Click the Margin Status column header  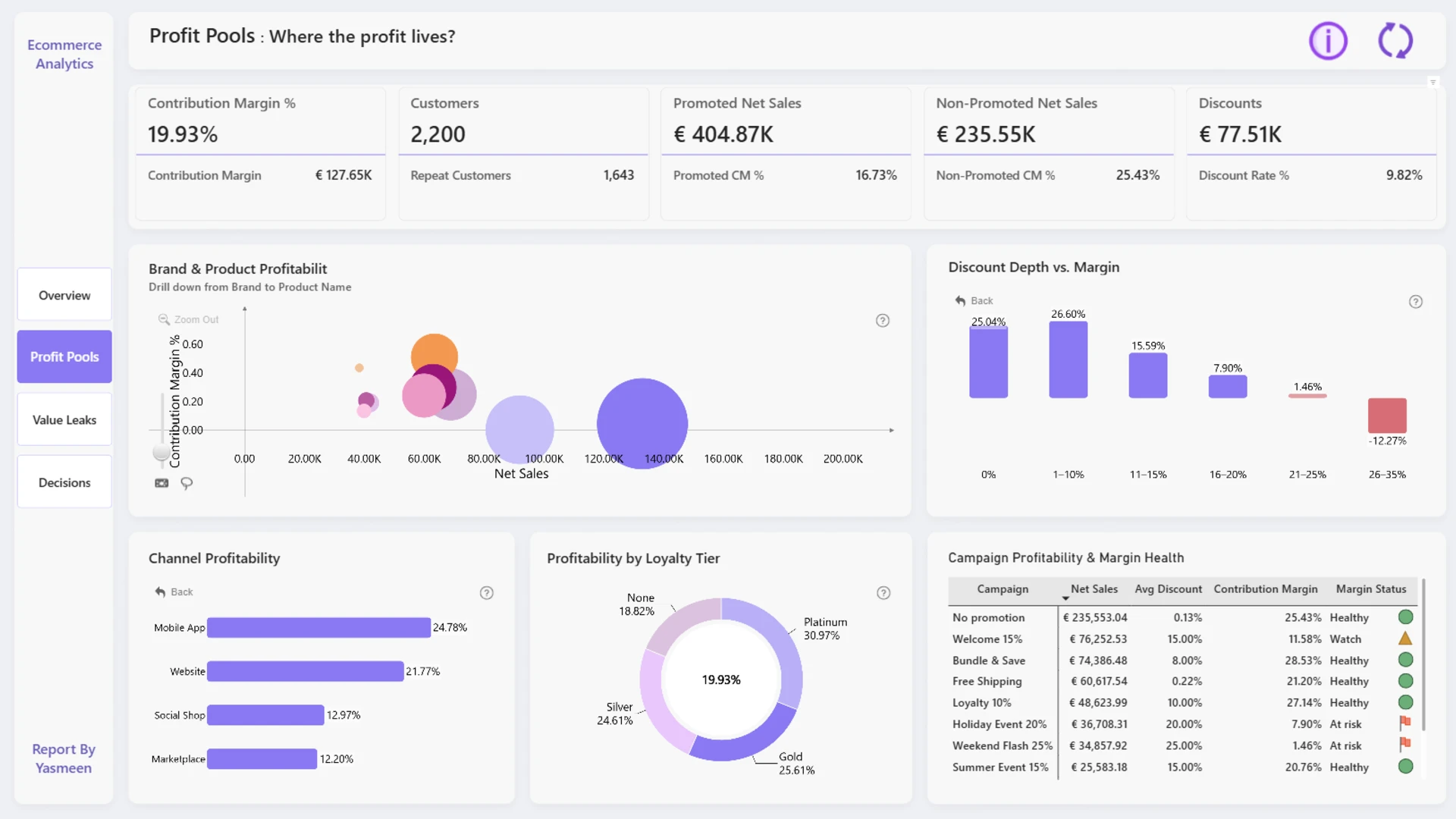click(1370, 589)
